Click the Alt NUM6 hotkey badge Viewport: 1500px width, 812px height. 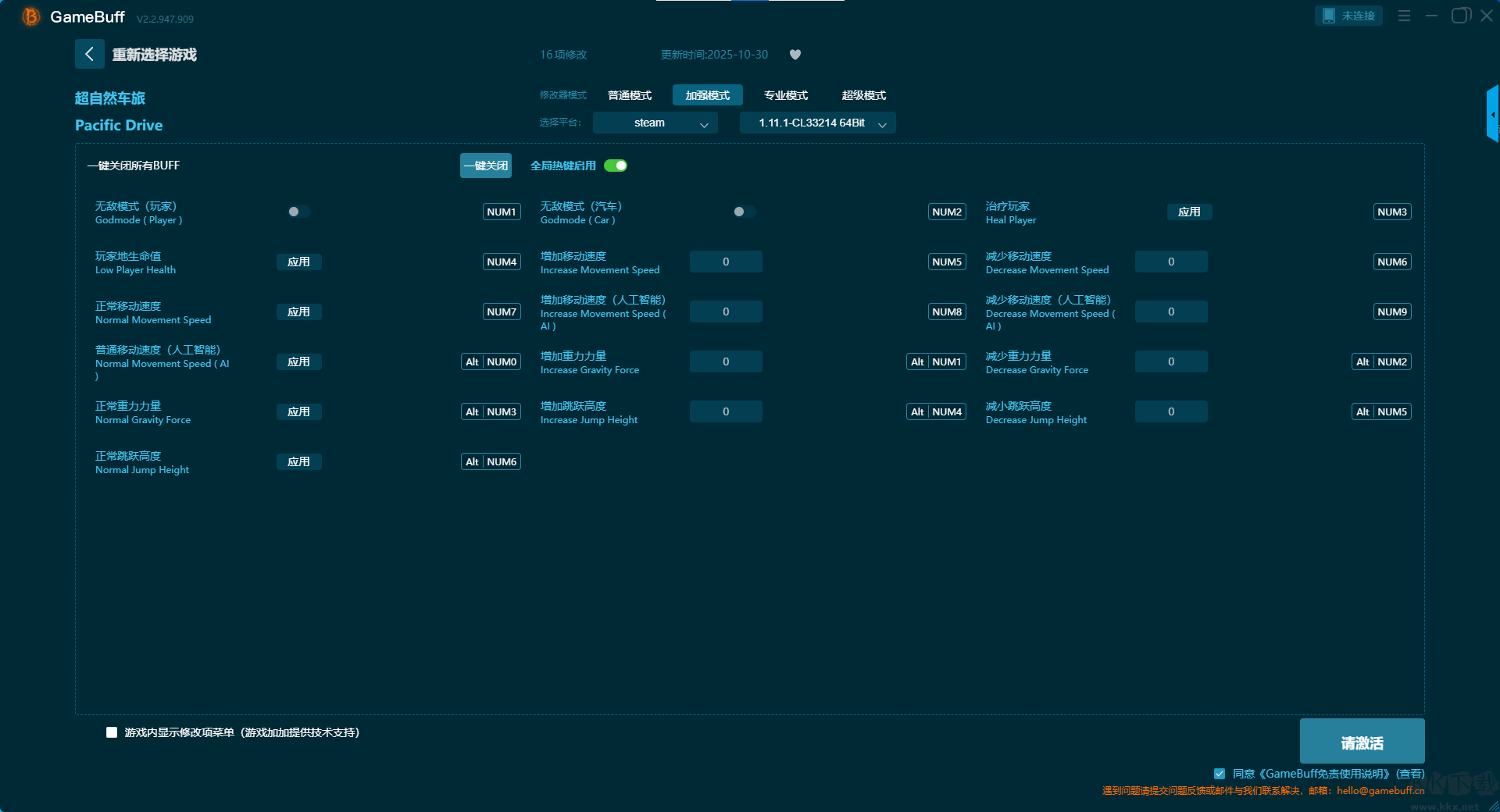pos(491,461)
